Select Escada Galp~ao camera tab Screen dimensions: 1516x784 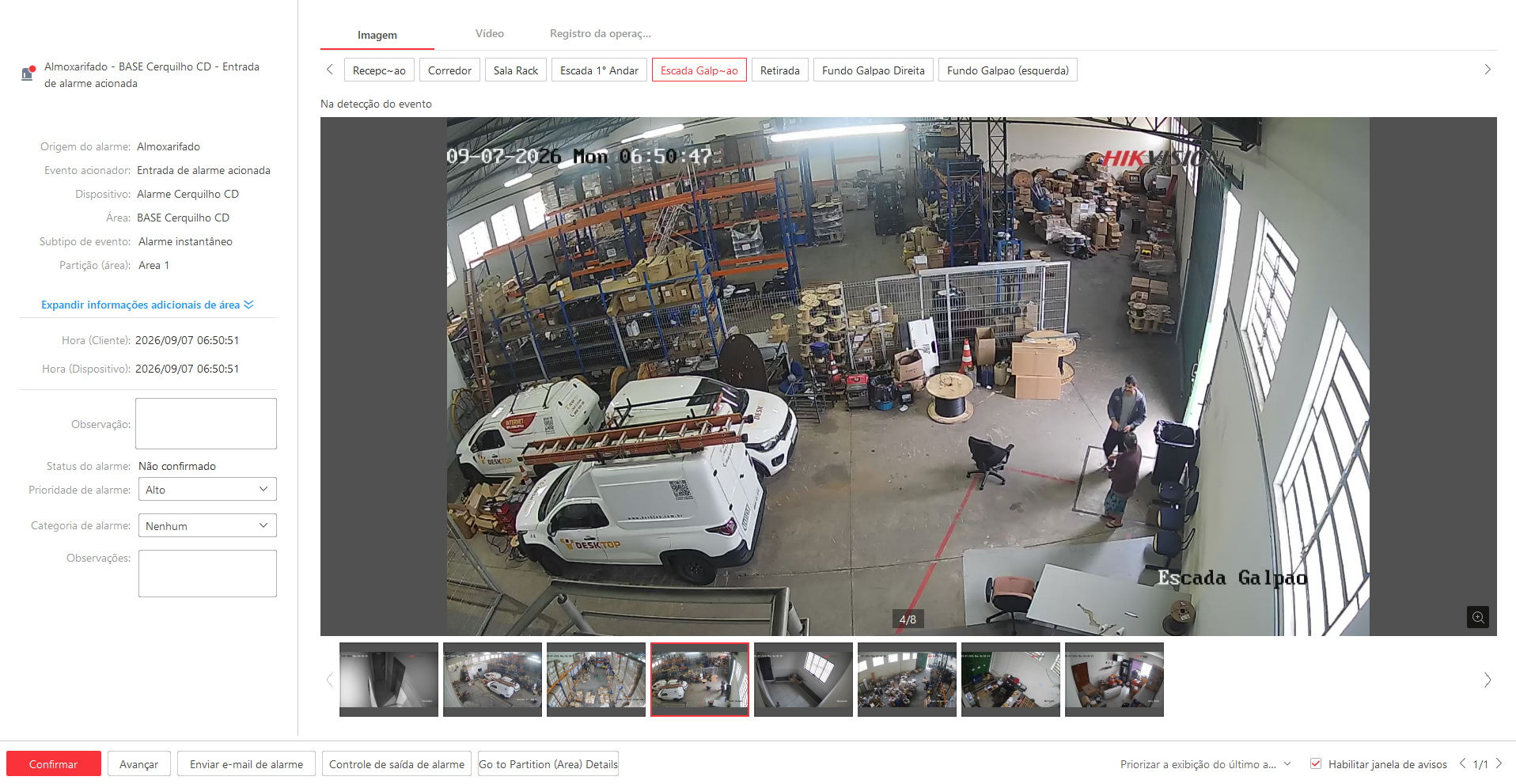click(699, 70)
